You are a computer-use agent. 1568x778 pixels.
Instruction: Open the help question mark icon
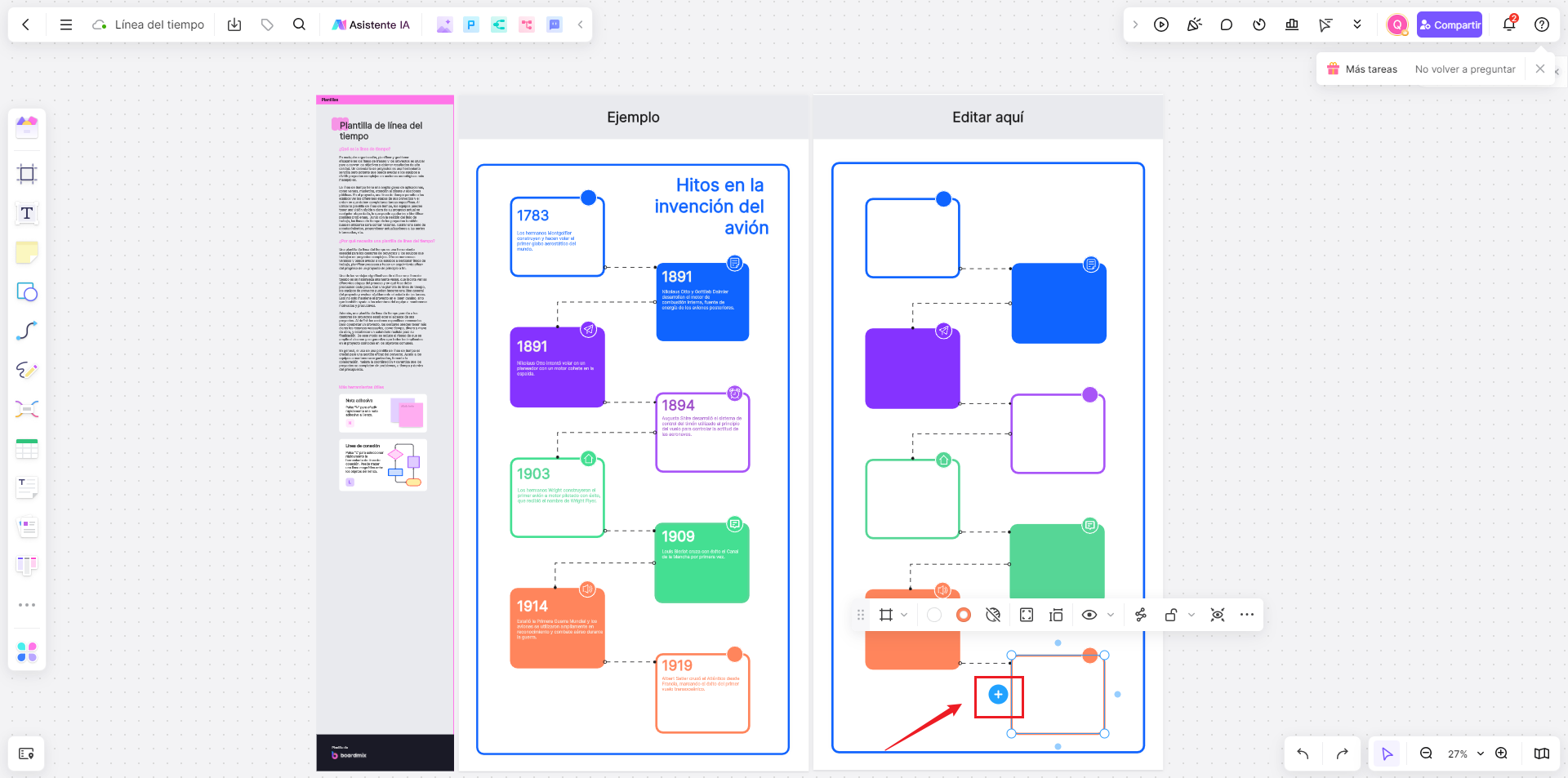pos(1542,24)
